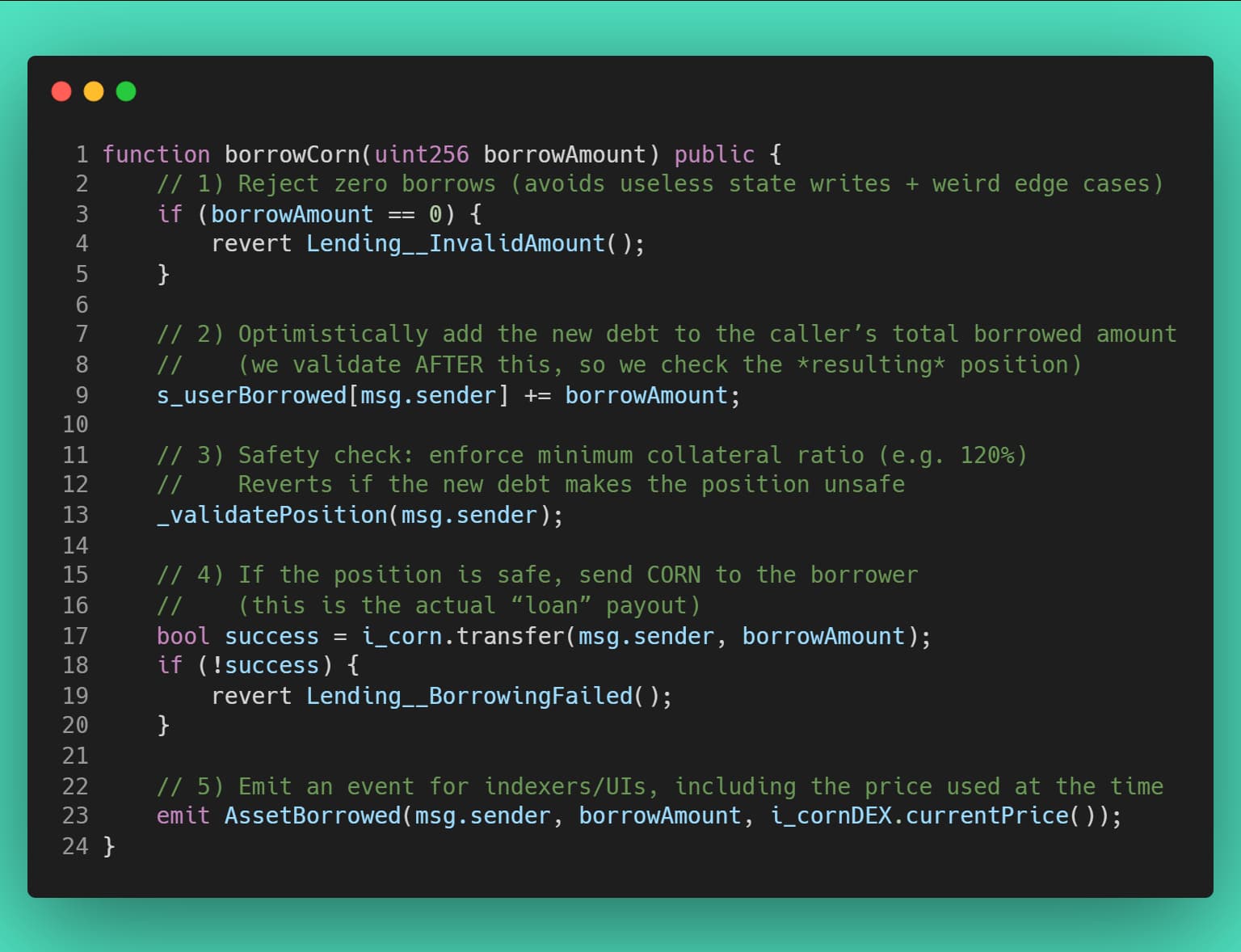1241x952 pixels.
Task: Select the public visibility keyword
Action: pyautogui.click(x=714, y=154)
